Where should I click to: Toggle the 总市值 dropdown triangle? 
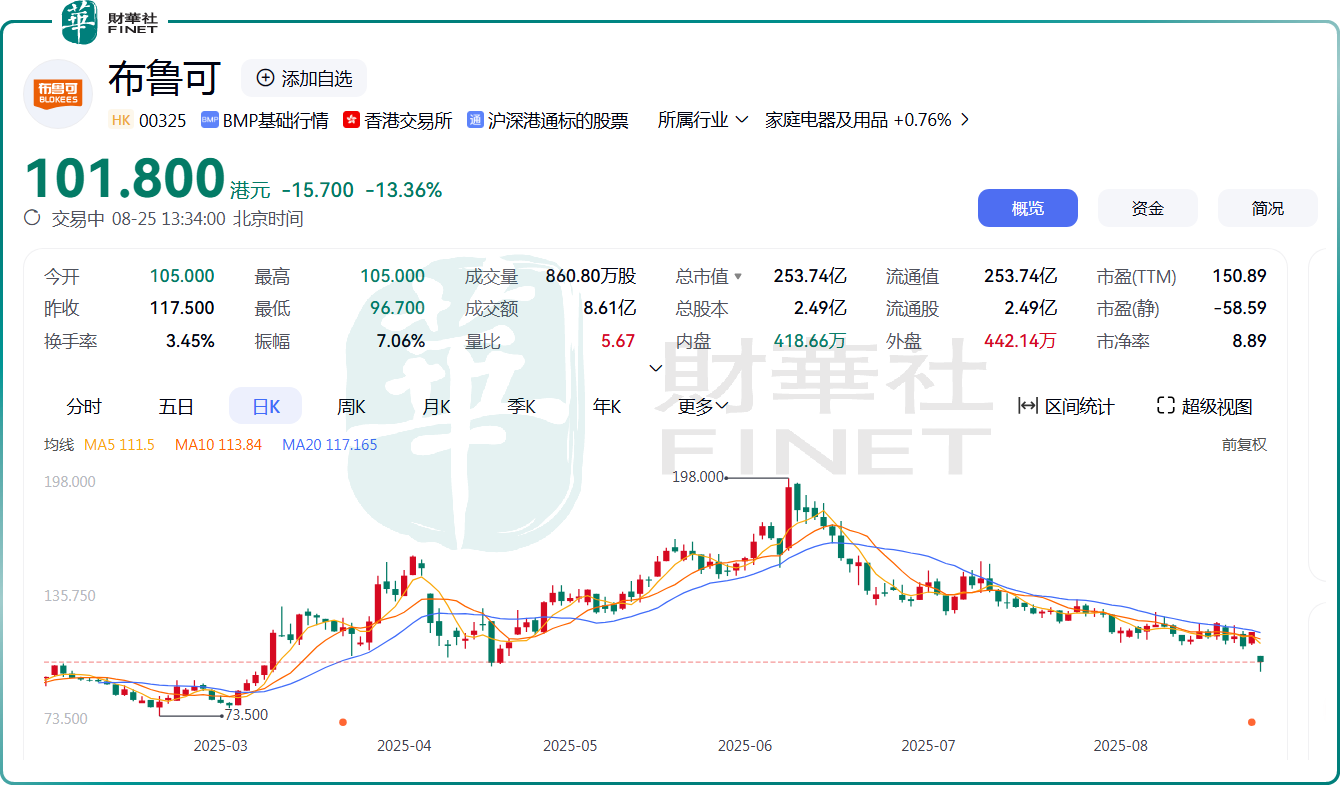tap(738, 277)
